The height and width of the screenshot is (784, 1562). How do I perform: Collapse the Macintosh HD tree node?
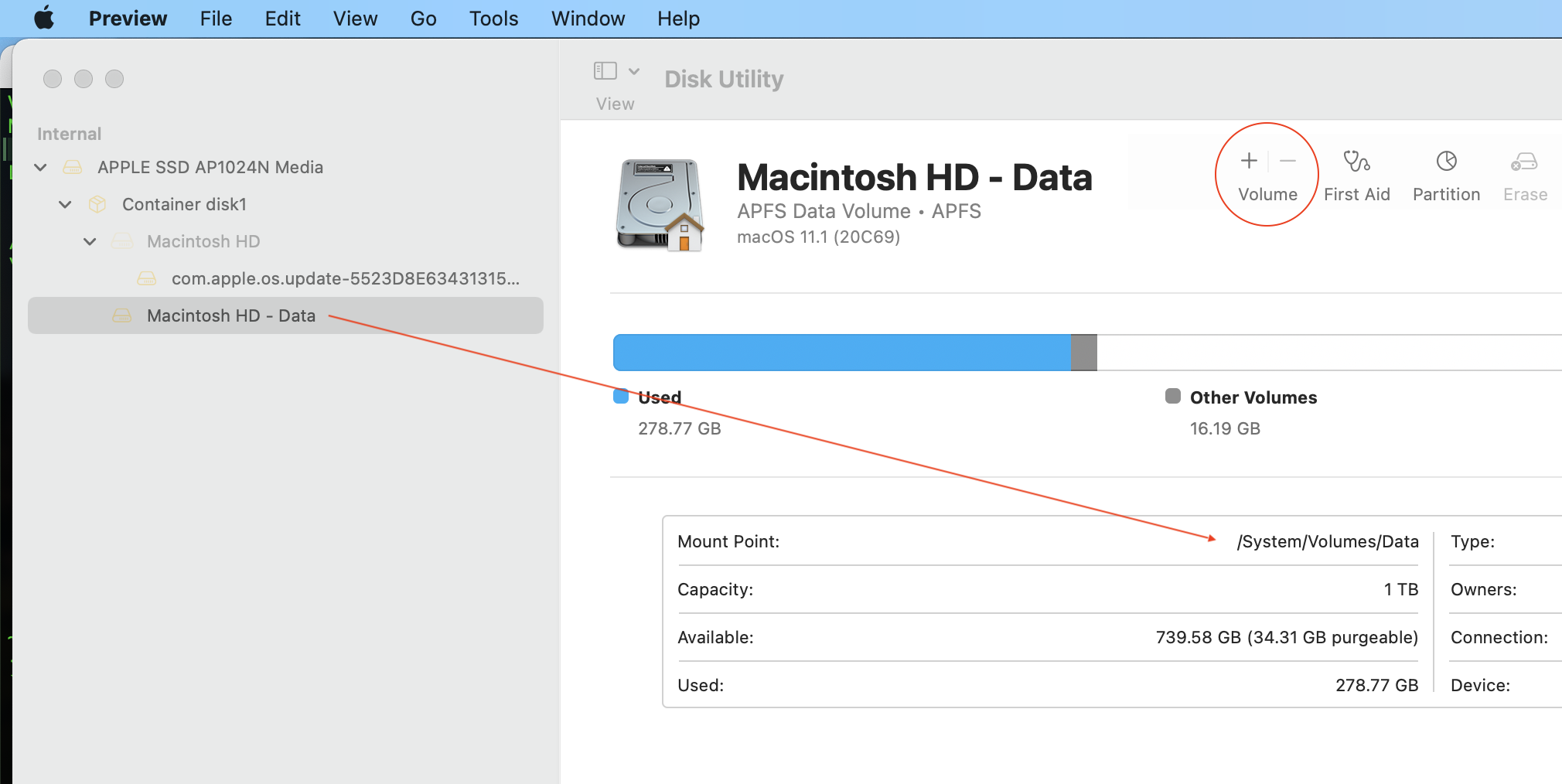90,241
